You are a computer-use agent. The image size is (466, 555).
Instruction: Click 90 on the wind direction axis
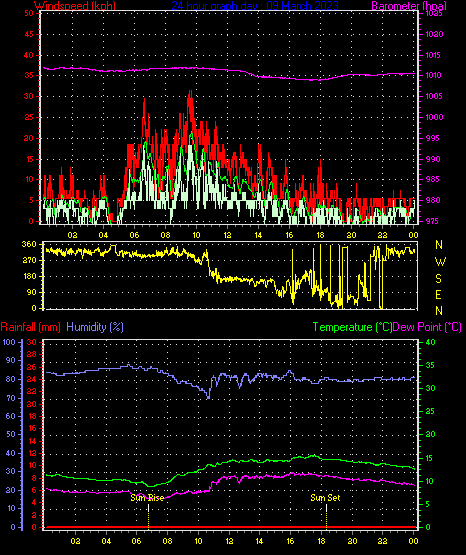[x=31, y=292]
